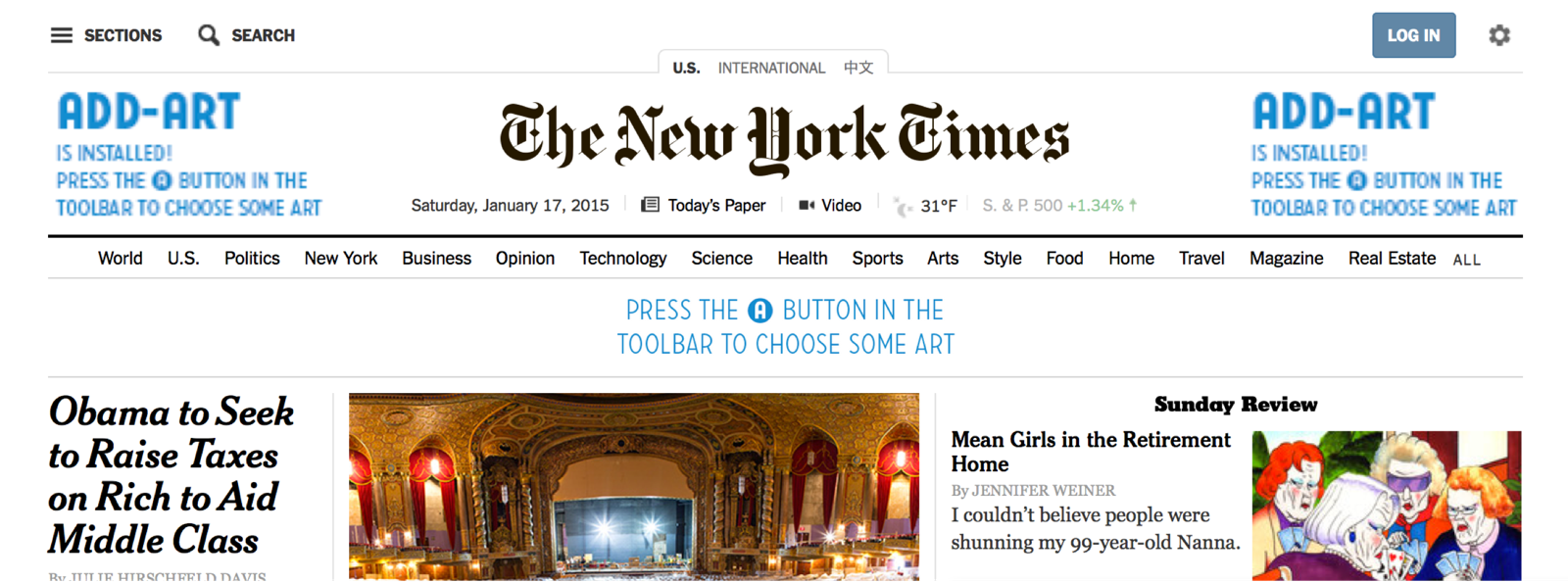Click the 31°F weather reading
The height and width of the screenshot is (582, 1568).
coord(938,206)
